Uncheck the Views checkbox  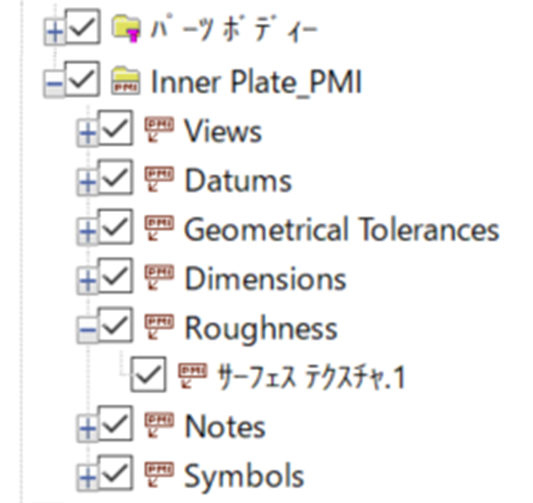point(116,128)
